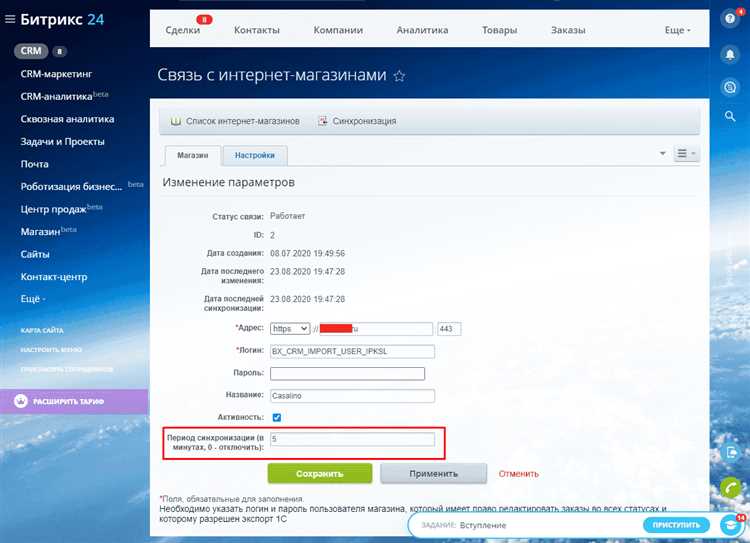Viewport: 750px width, 543px height.
Task: Click the Пригласить сотрудников link in sidebar
Action: 66,369
